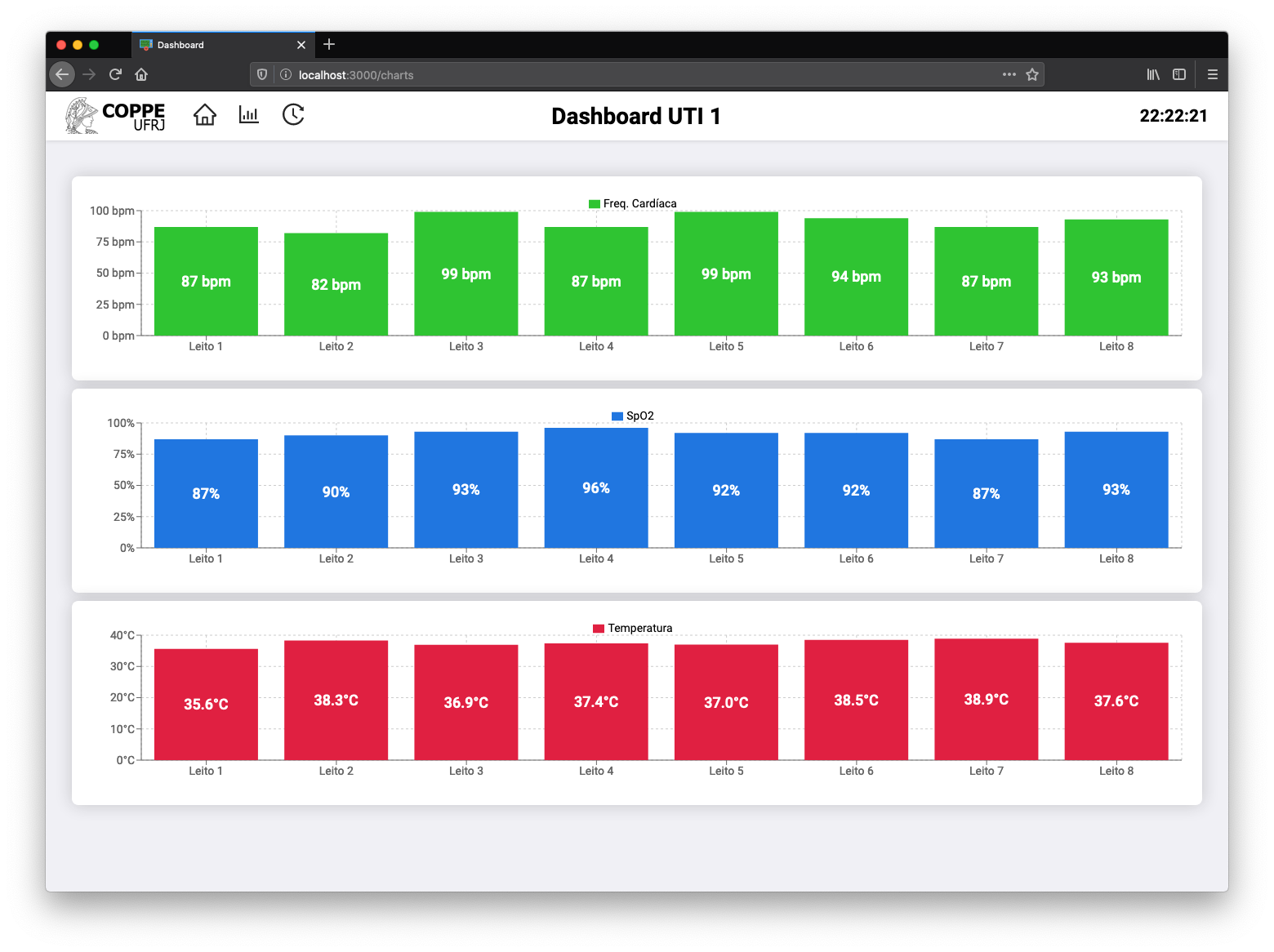Click the 100 bpm axis label
Viewport: 1274px width, 952px height.
point(112,211)
